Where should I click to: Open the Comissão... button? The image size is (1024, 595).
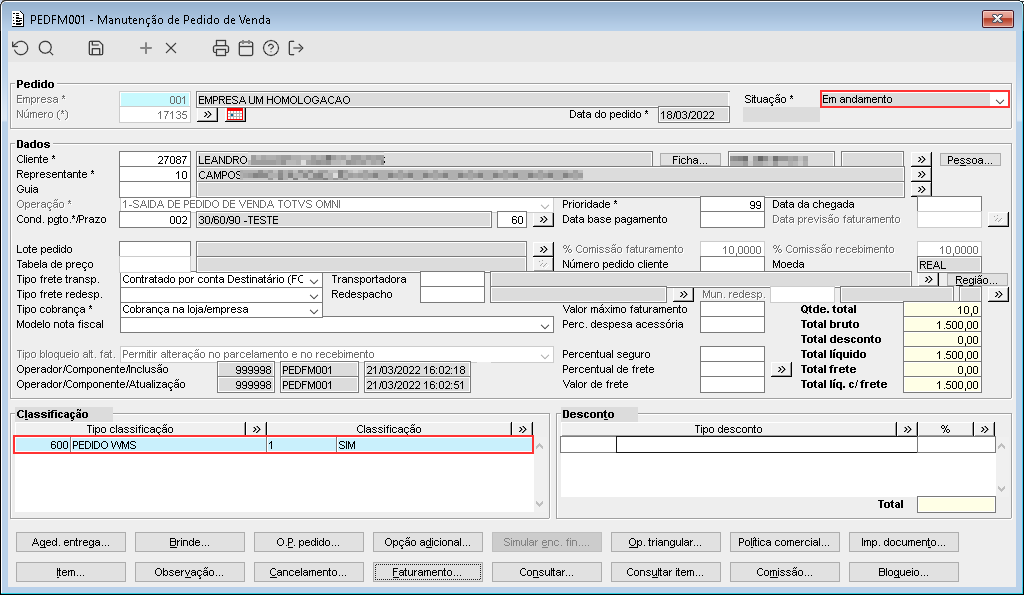[784, 572]
